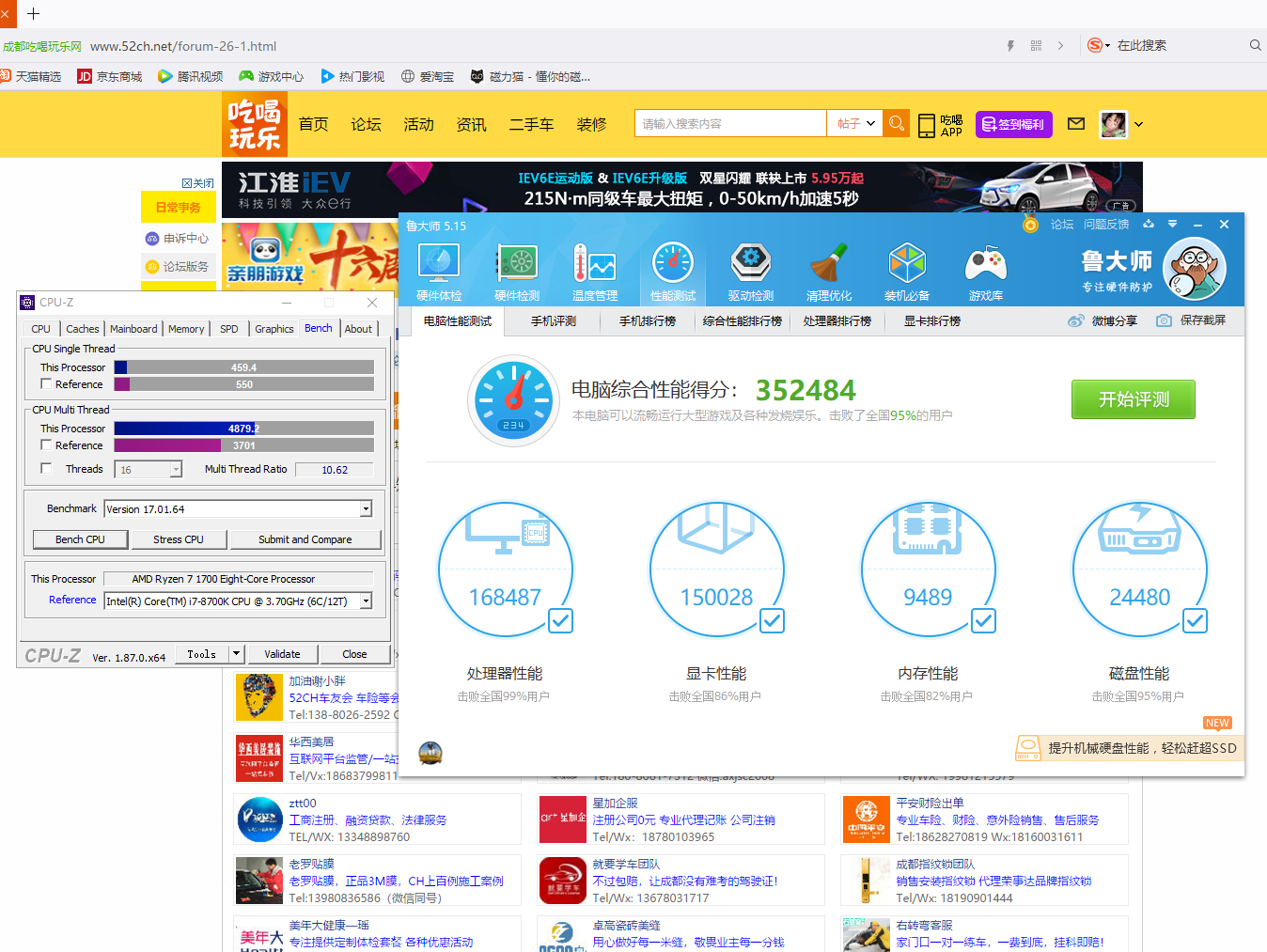Open the 二手车 link in site navigation
The height and width of the screenshot is (952, 1267).
[x=531, y=124]
